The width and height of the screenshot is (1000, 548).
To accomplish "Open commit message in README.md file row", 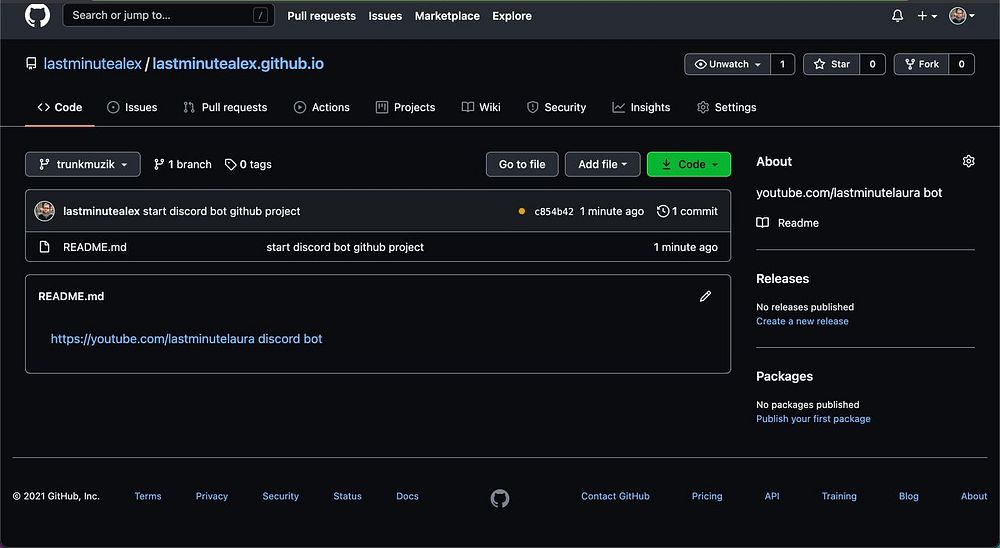I will (x=345, y=247).
